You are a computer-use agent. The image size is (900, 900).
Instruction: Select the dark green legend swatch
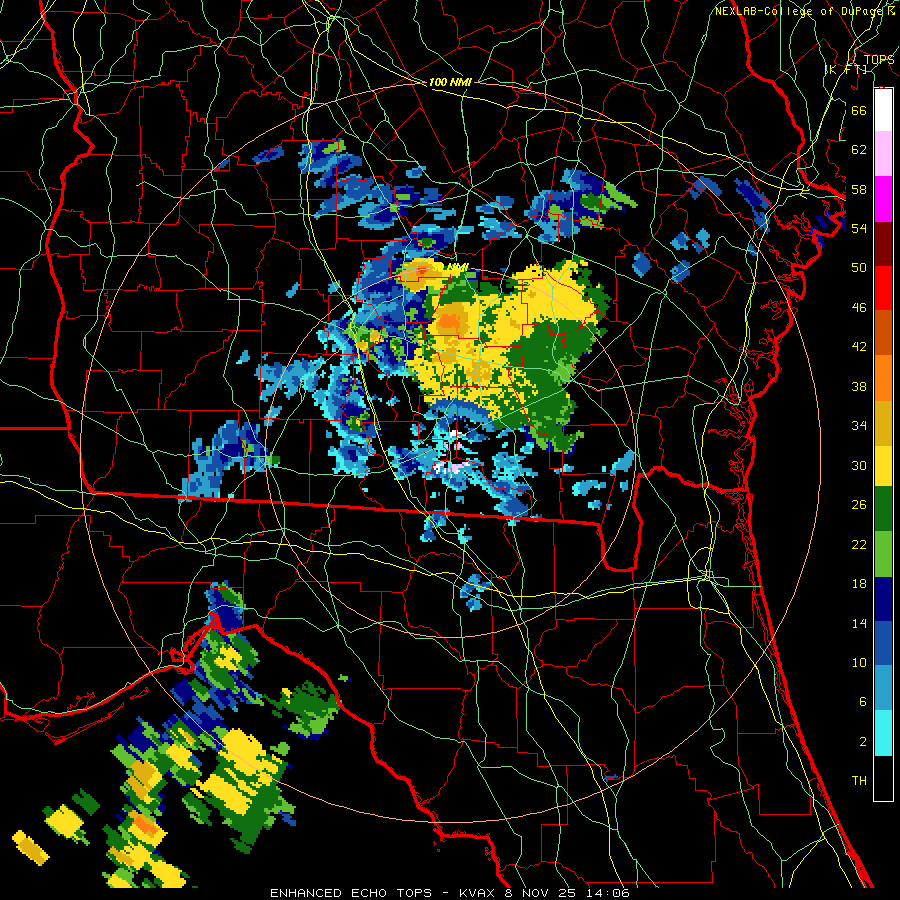click(883, 509)
